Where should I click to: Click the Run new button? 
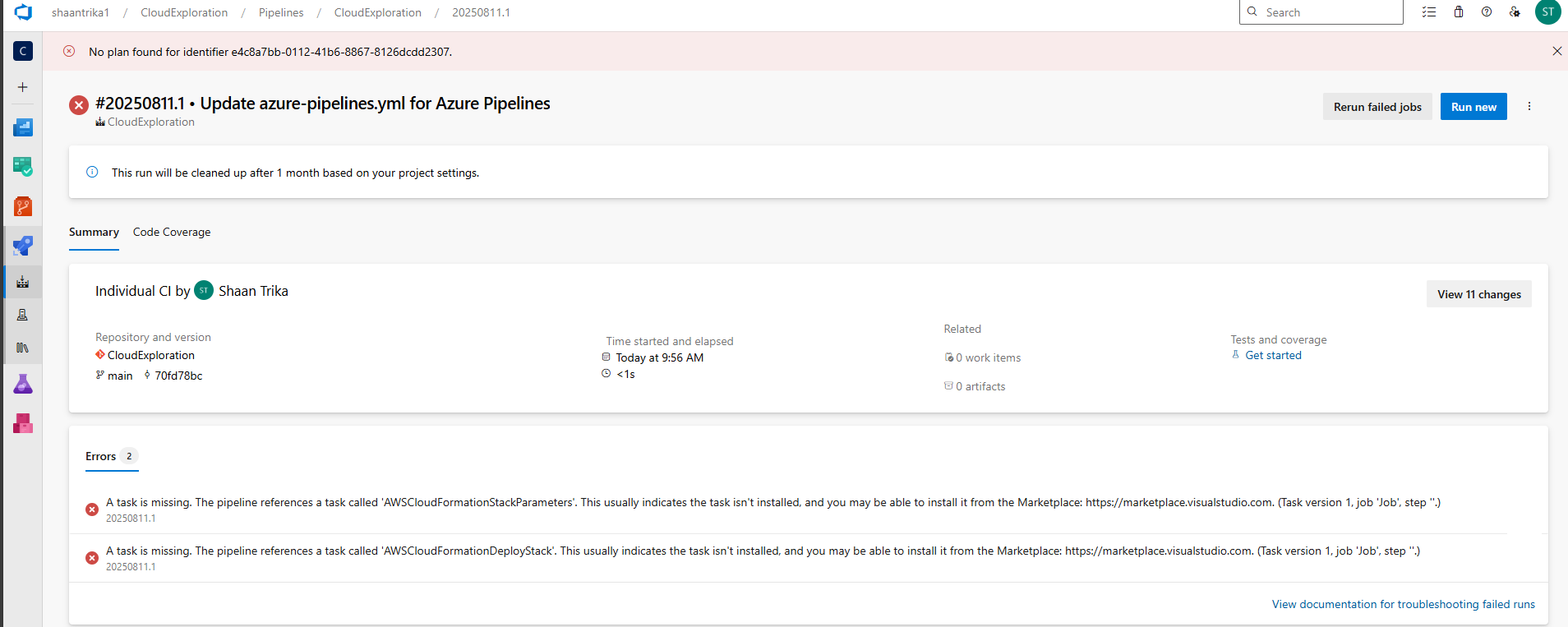click(1473, 107)
